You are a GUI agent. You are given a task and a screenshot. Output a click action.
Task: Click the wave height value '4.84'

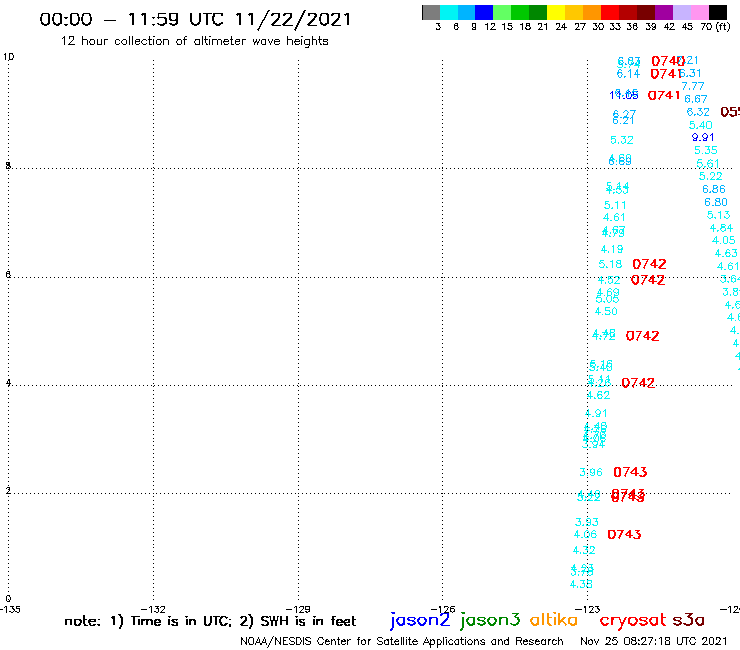point(721,228)
